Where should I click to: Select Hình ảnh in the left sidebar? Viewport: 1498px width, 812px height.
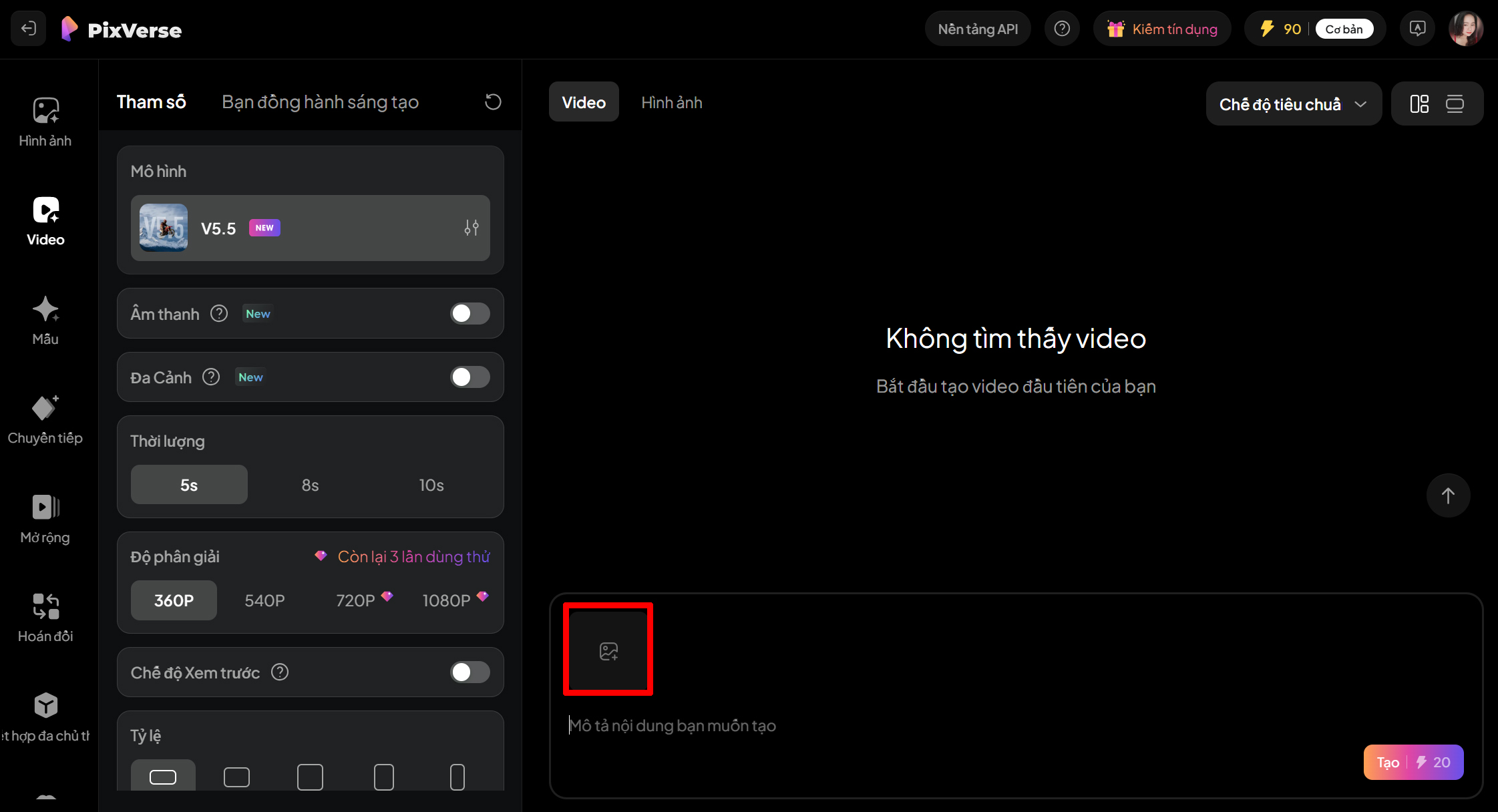coord(45,122)
